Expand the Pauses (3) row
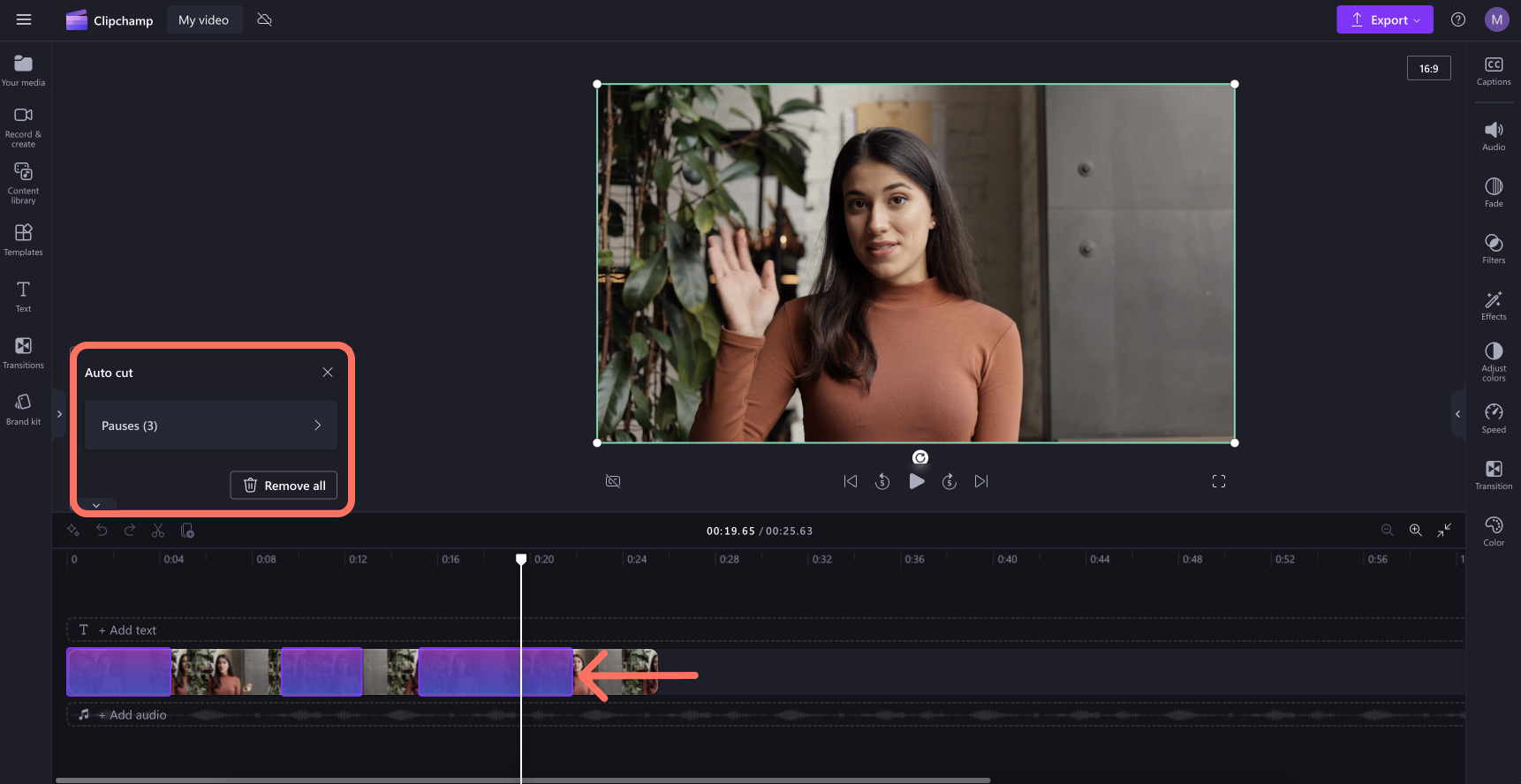 [x=211, y=426]
